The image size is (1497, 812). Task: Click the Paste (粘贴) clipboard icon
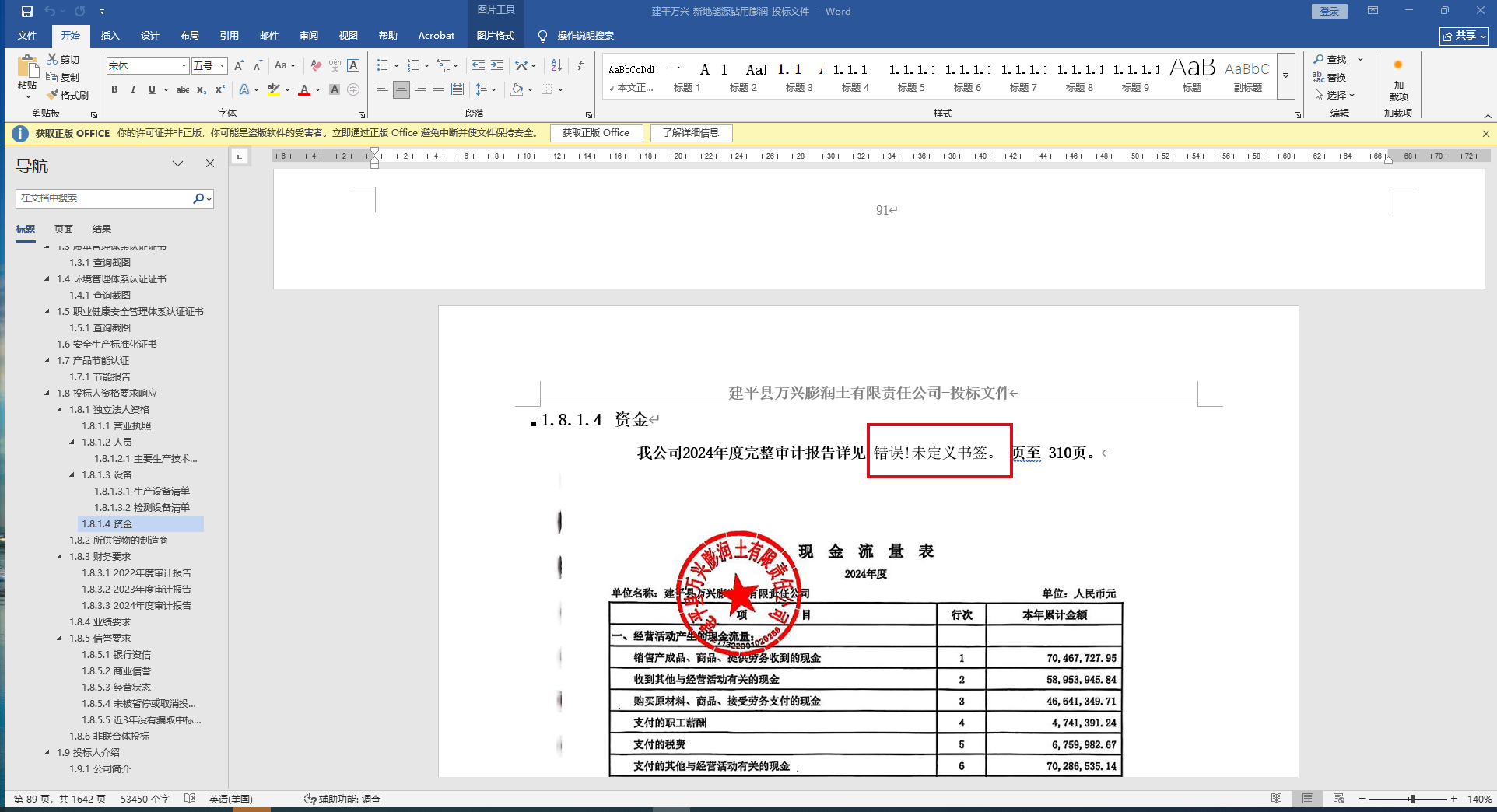click(x=27, y=68)
